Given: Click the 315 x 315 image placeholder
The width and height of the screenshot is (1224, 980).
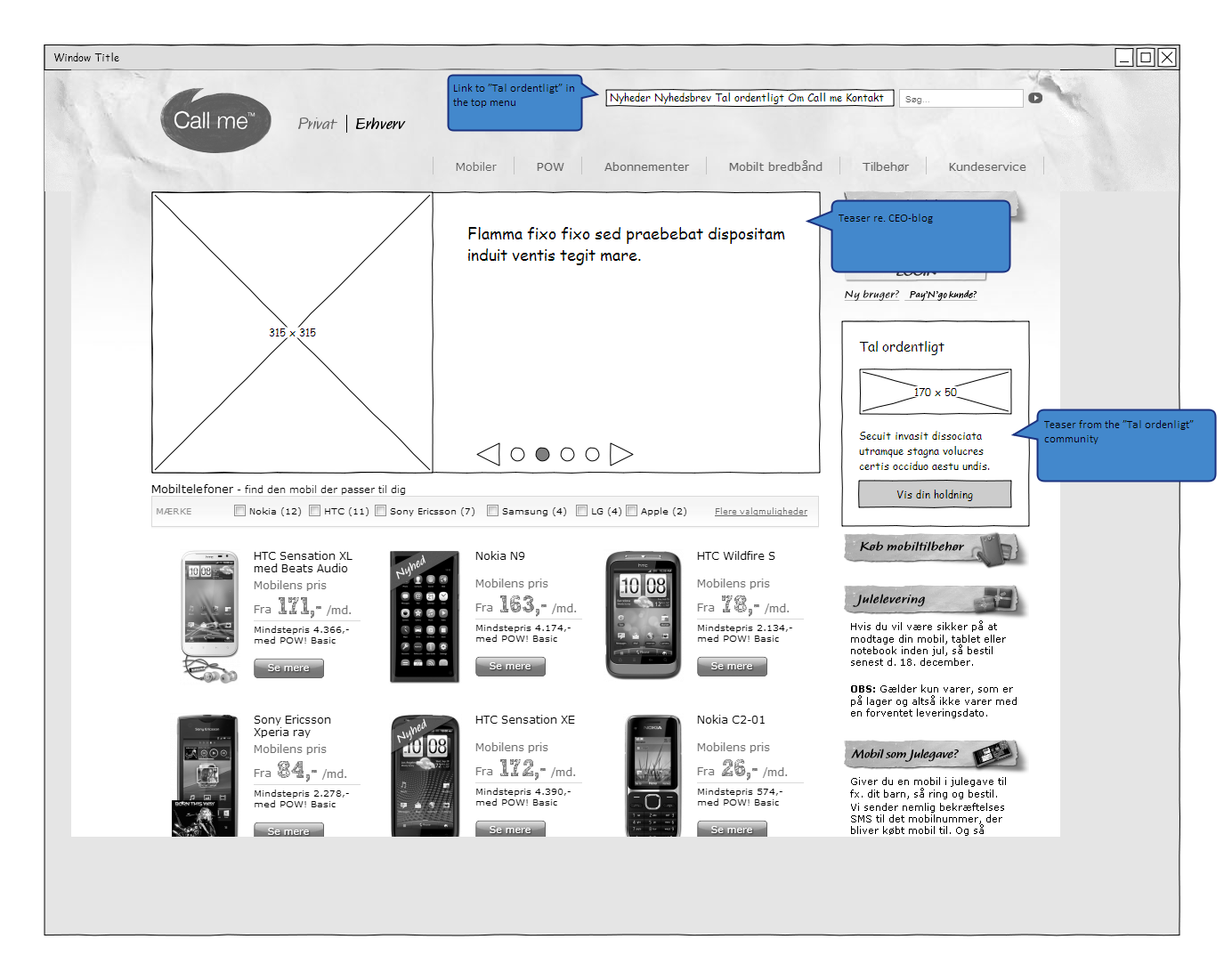Looking at the screenshot, I should (292, 332).
